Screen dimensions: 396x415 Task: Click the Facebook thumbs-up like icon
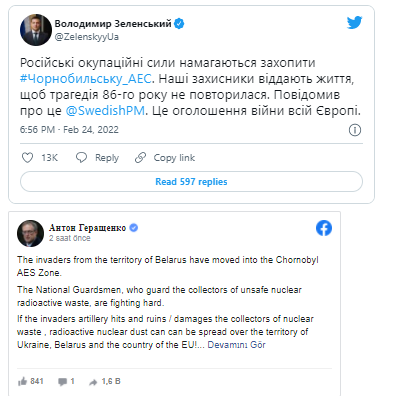22,381
